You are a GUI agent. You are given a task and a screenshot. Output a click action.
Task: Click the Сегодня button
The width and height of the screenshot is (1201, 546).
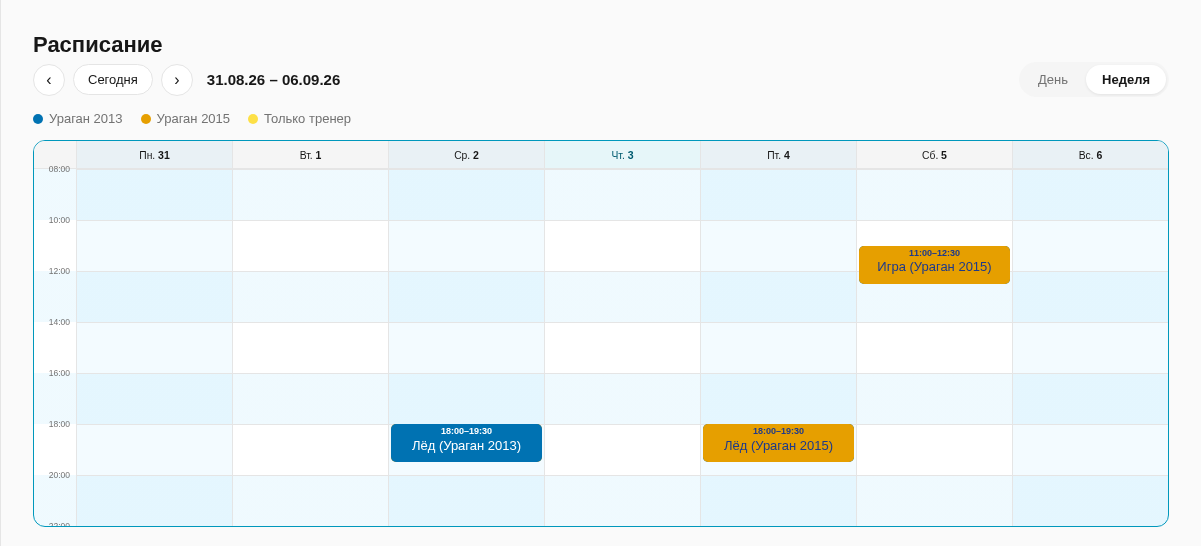pos(113,80)
